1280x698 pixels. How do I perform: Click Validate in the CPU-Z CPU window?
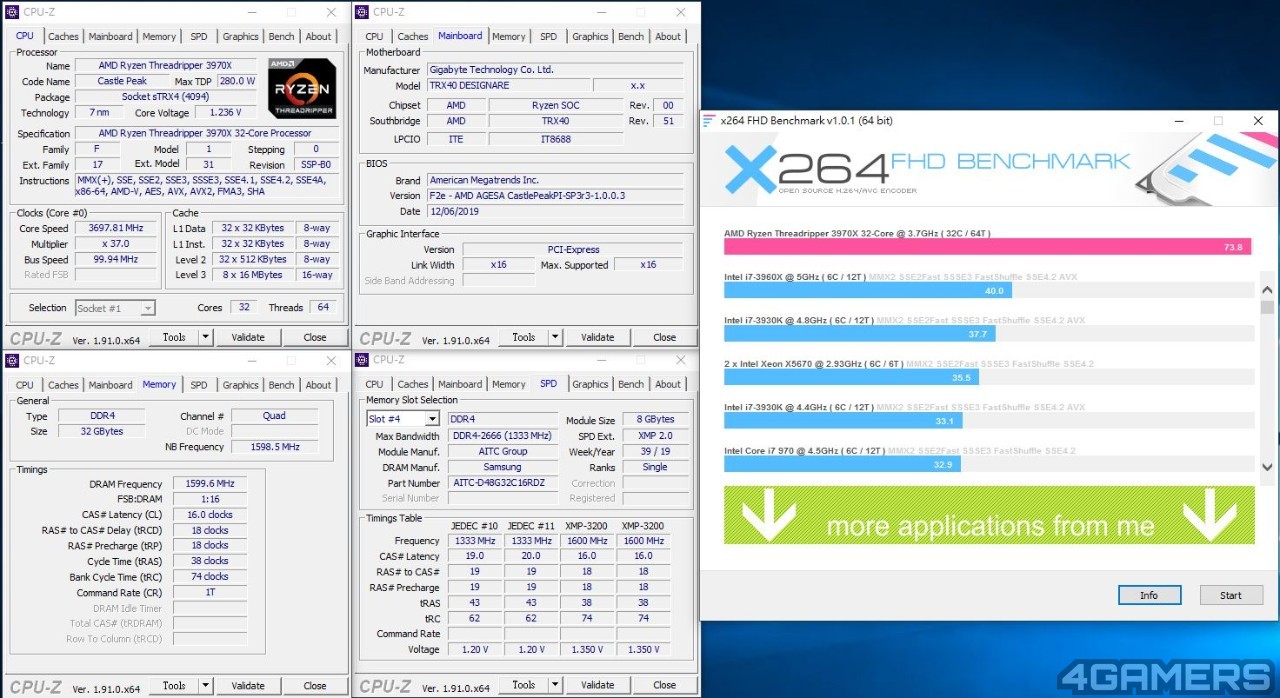point(248,337)
